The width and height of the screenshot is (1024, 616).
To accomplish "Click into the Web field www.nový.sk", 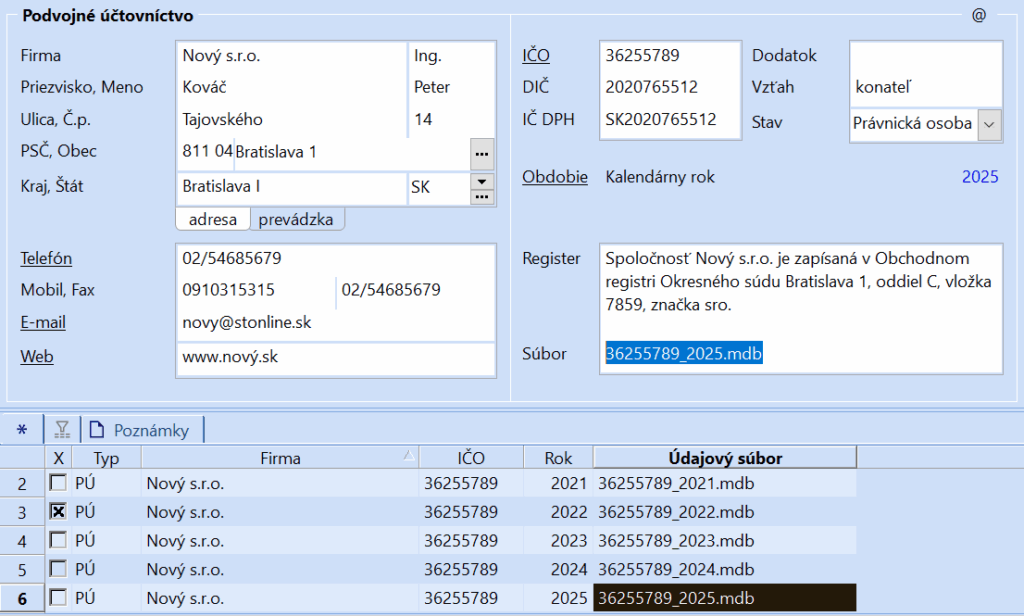I will coord(335,357).
